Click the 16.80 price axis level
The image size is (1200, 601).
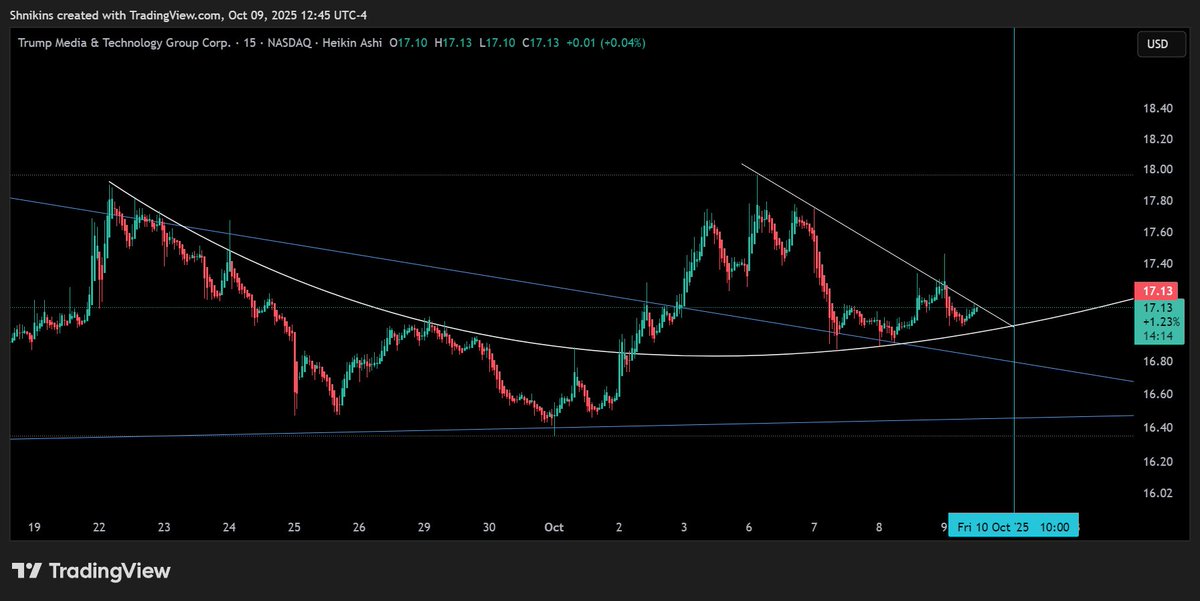click(1157, 361)
